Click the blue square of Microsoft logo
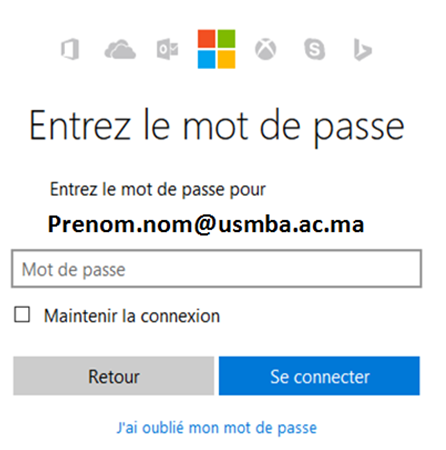This screenshot has width=446, height=450. pyautogui.click(x=207, y=59)
